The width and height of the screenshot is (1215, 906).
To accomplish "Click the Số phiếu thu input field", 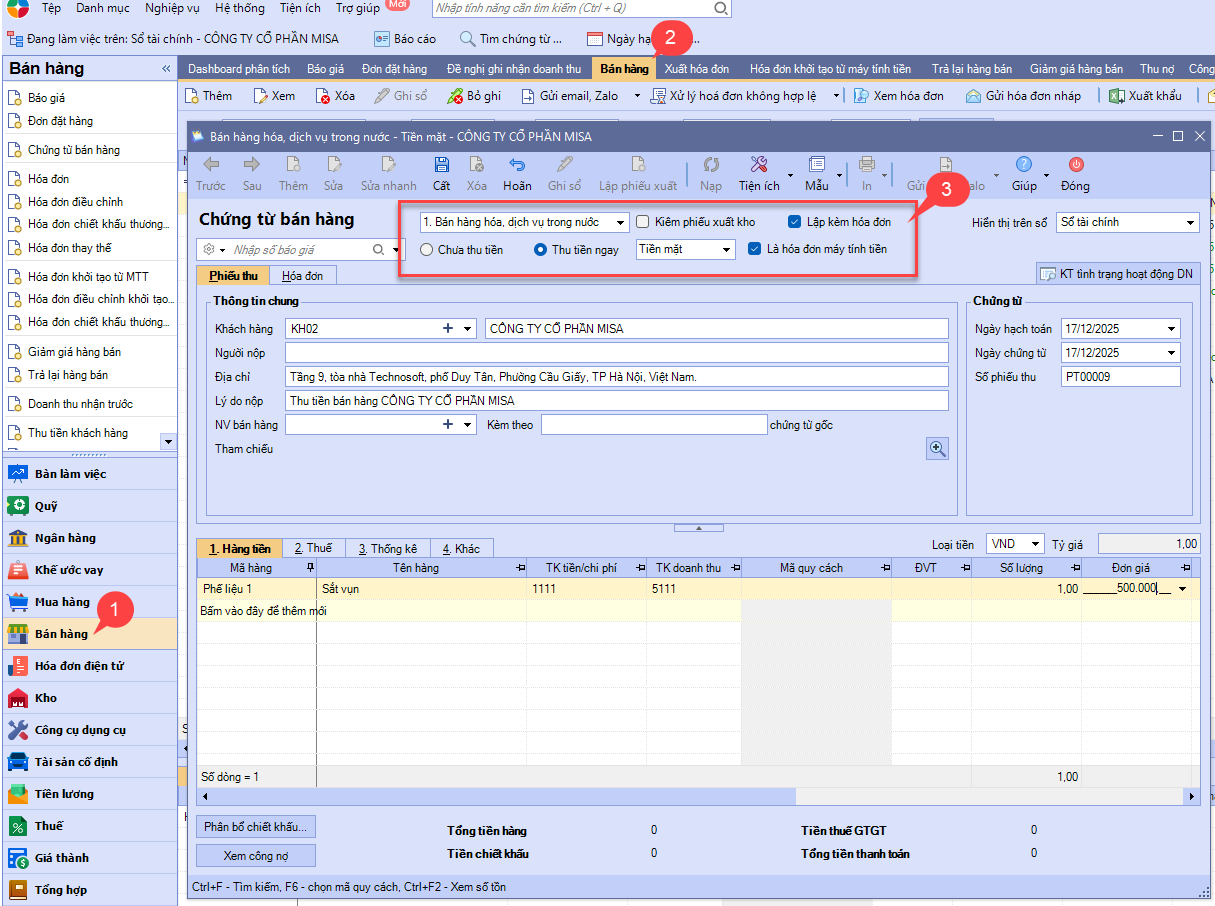I will [1120, 377].
